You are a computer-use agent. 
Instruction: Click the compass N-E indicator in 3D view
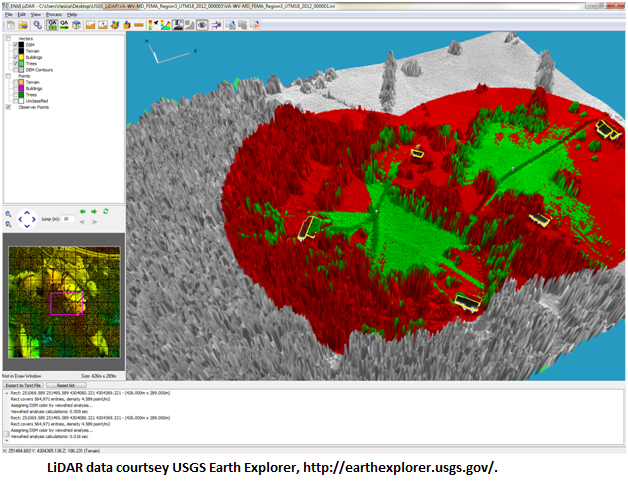(x=171, y=52)
